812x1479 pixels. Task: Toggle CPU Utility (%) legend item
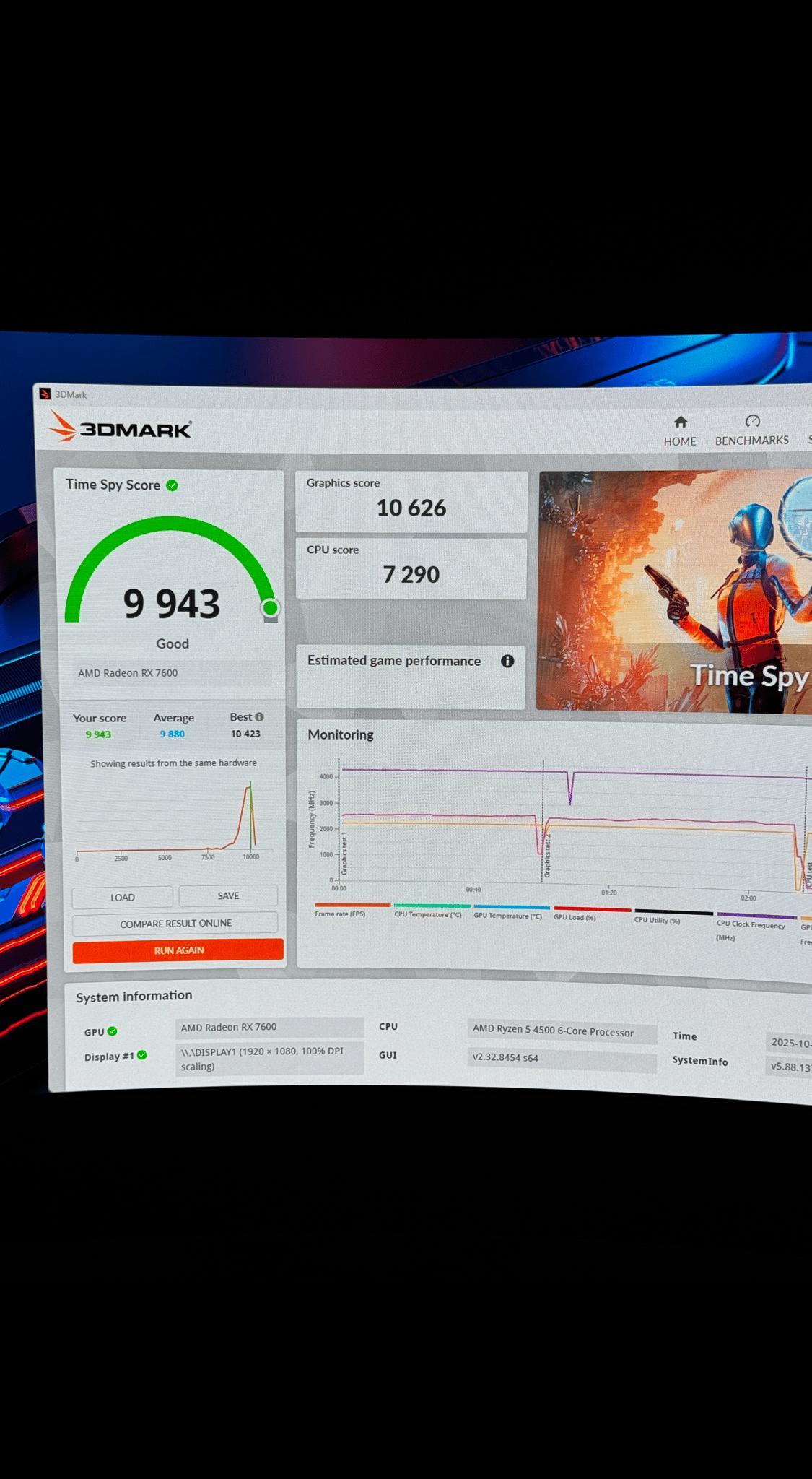[x=673, y=916]
